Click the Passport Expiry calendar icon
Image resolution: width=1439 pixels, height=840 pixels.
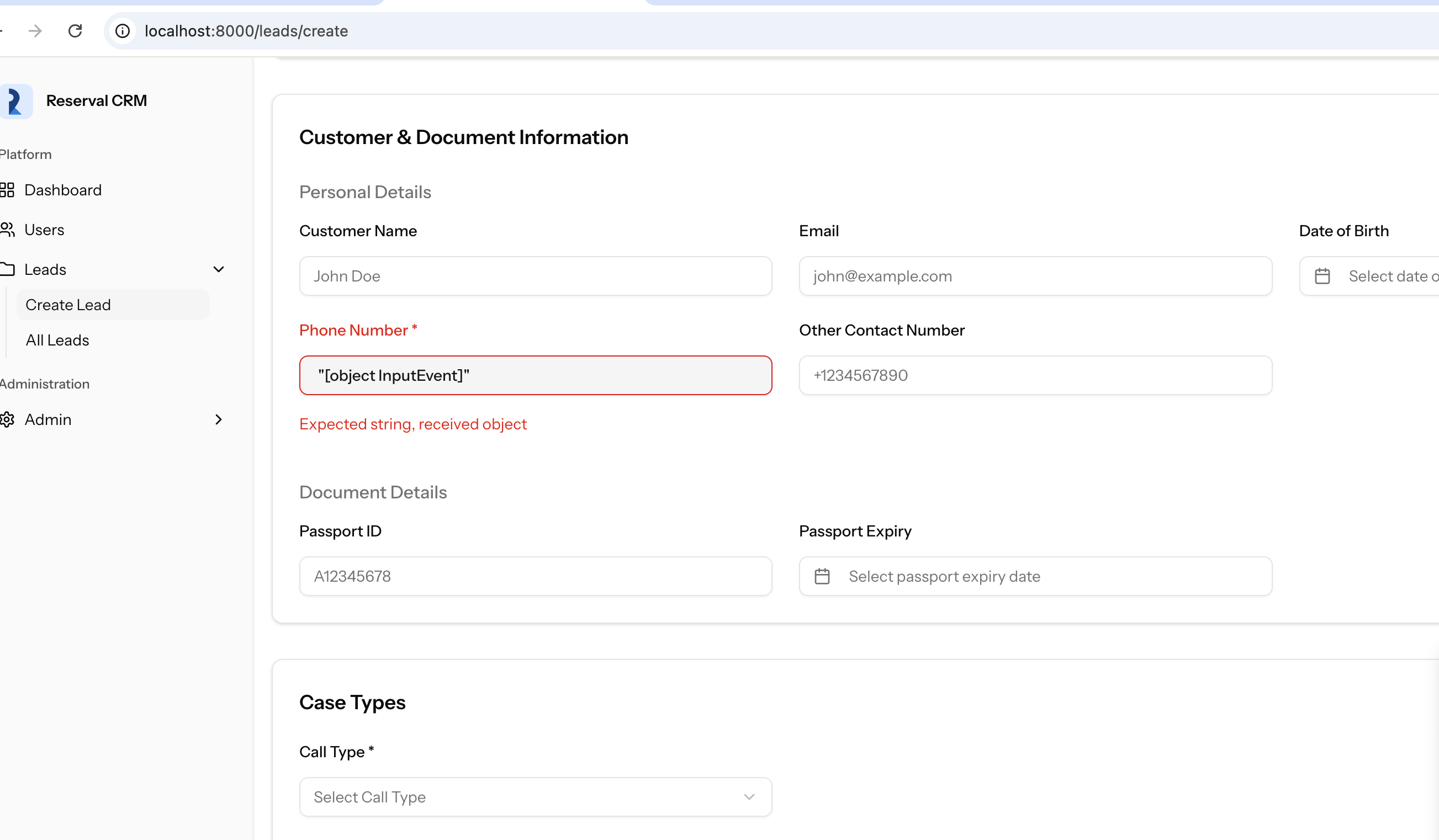tap(822, 576)
